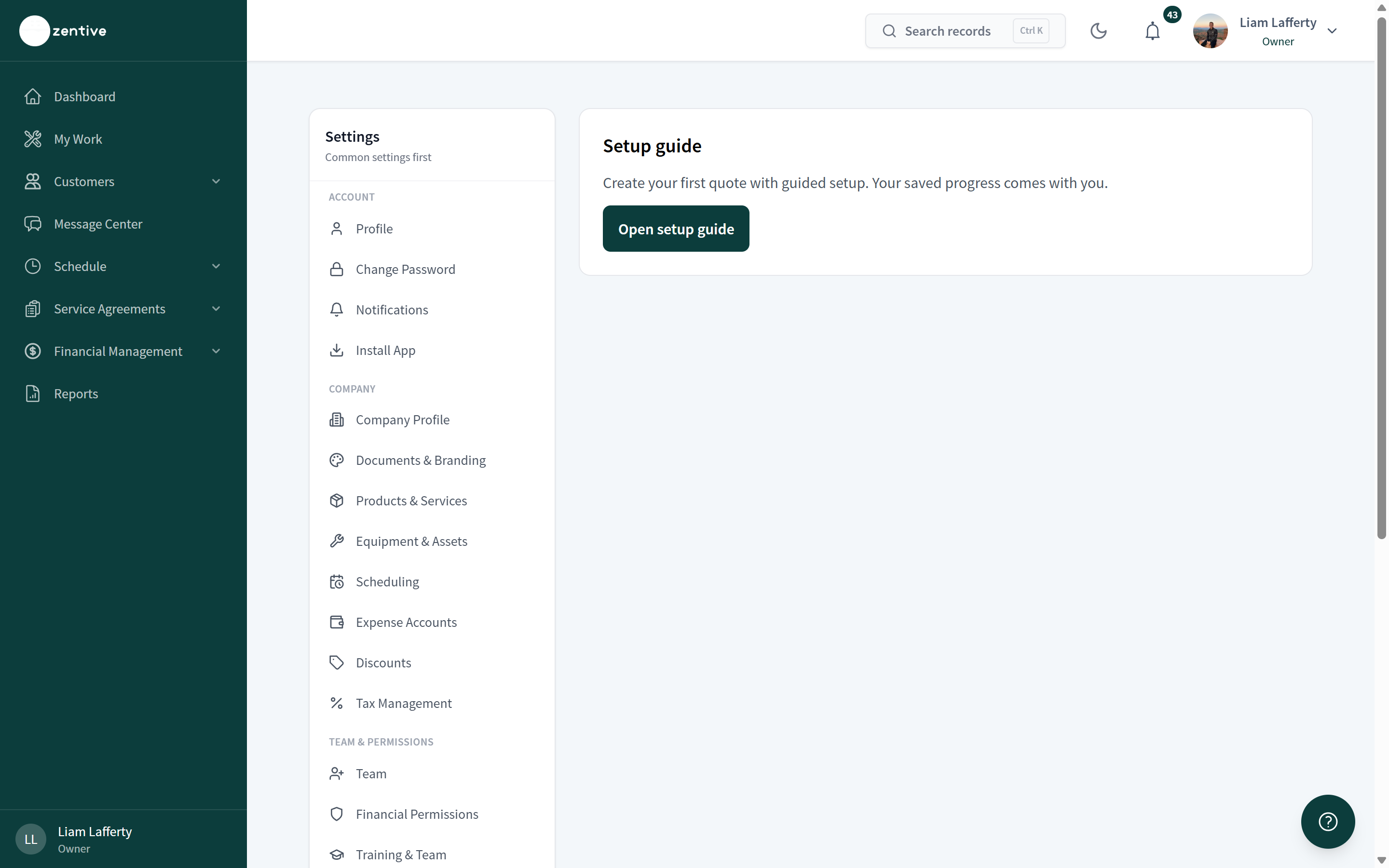Click the Expense Accounts wallet icon
Viewport: 1389px width, 868px height.
tap(337, 622)
